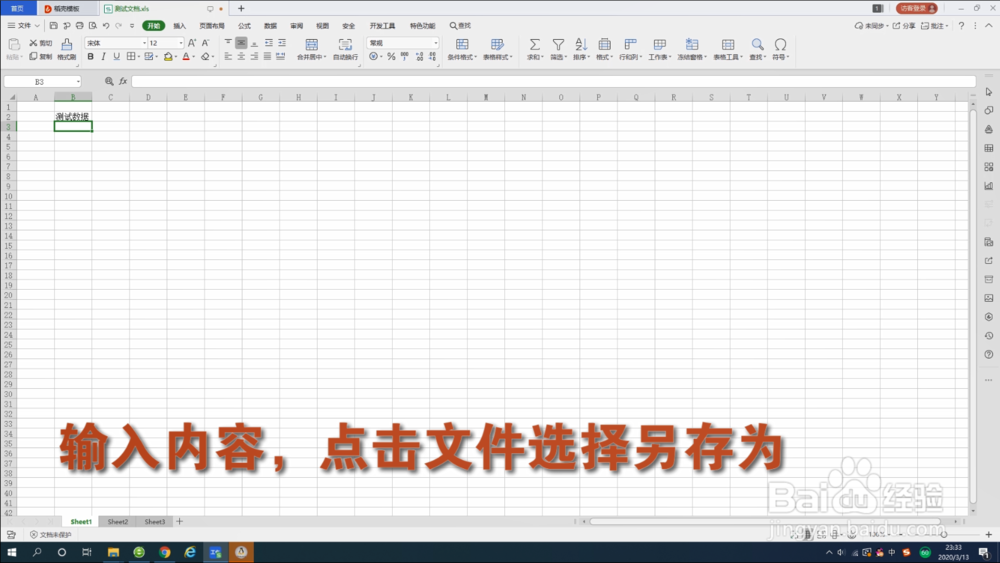This screenshot has width=1000, height=563.
Task: Switch to the 审阅 (Review) tab
Action: coord(297,26)
